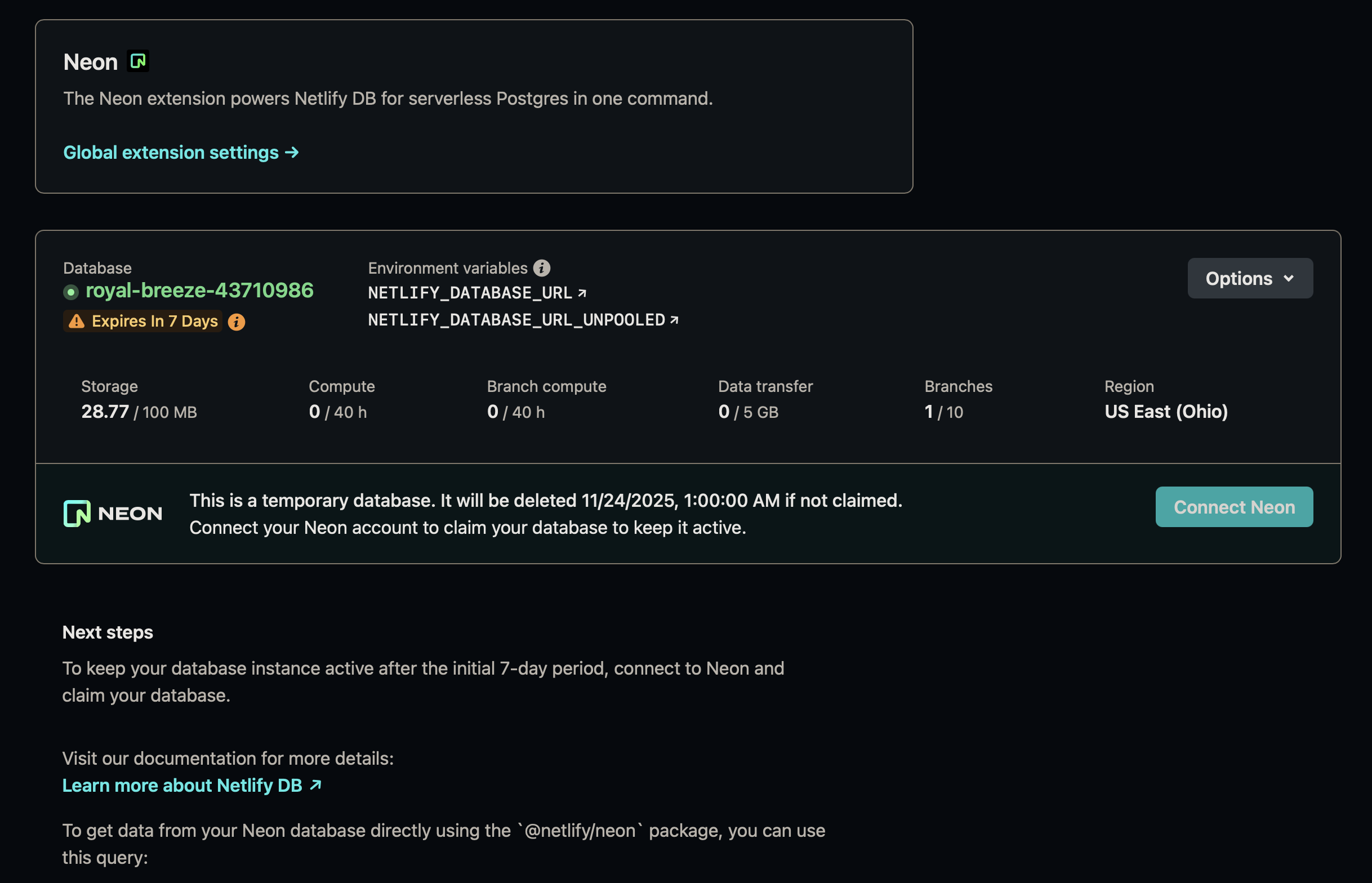Open the Options dropdown menu

click(1250, 278)
